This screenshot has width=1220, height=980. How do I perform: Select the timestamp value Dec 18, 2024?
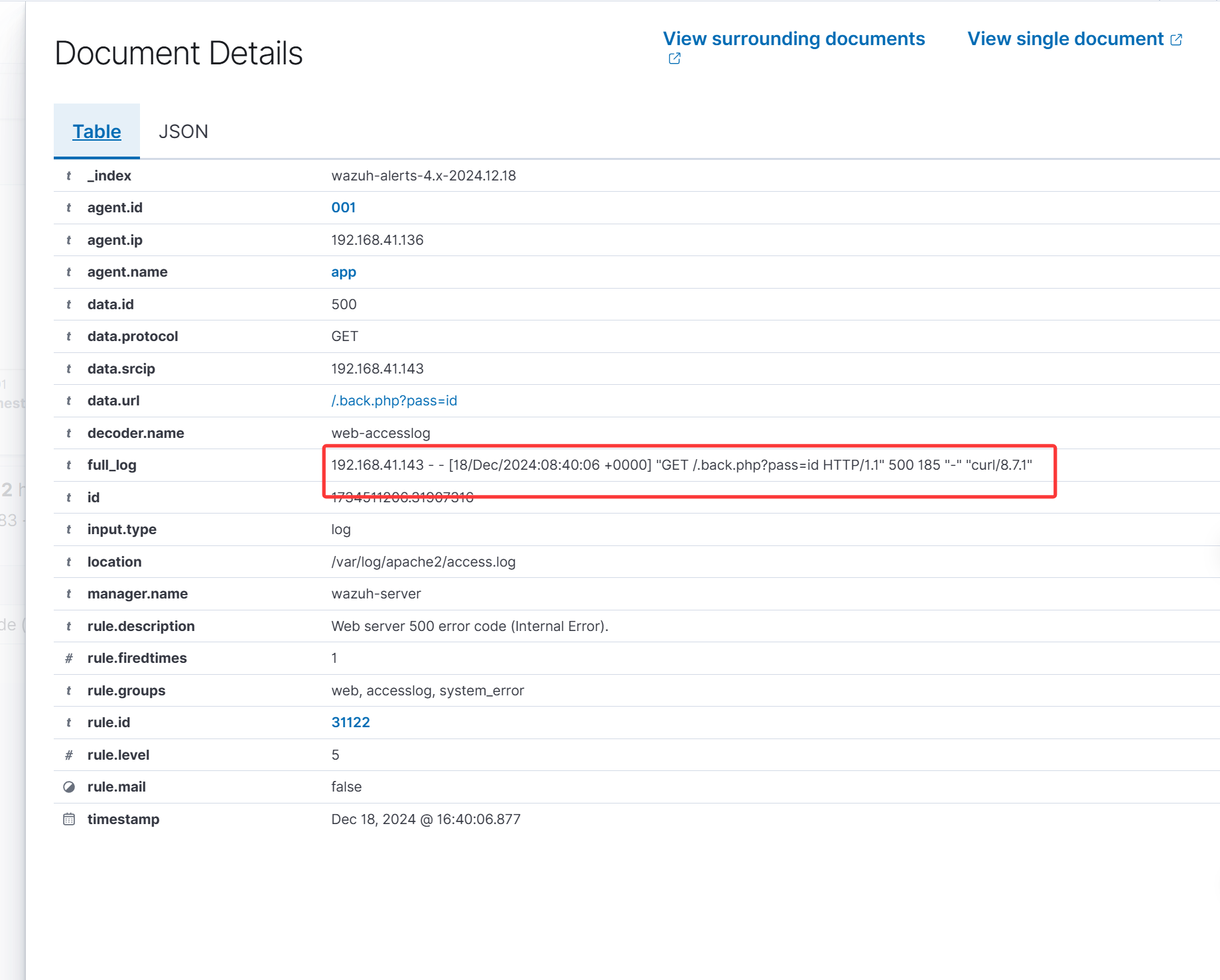pyautogui.click(x=426, y=819)
